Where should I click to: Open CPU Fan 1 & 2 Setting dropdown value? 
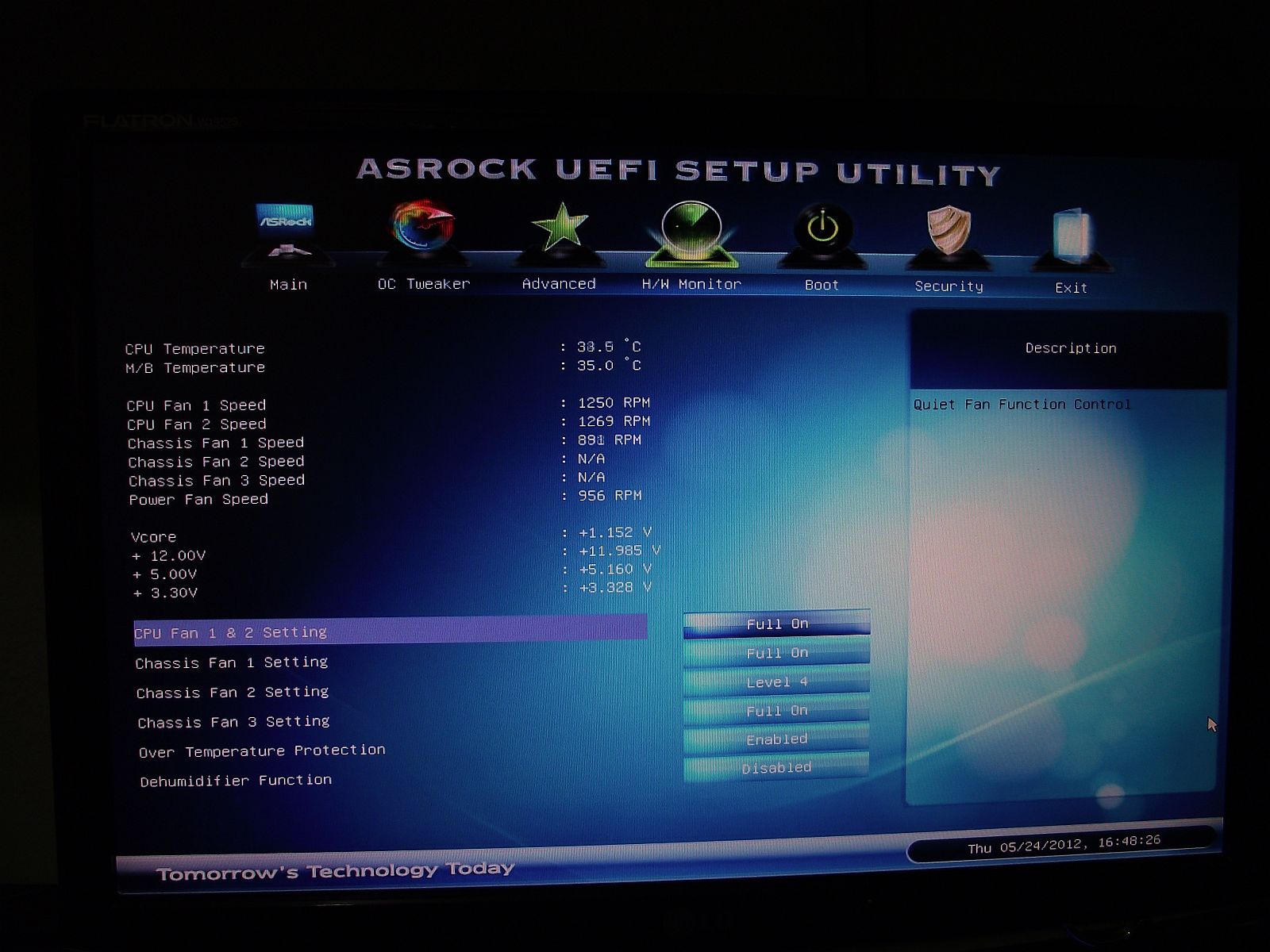tap(777, 624)
